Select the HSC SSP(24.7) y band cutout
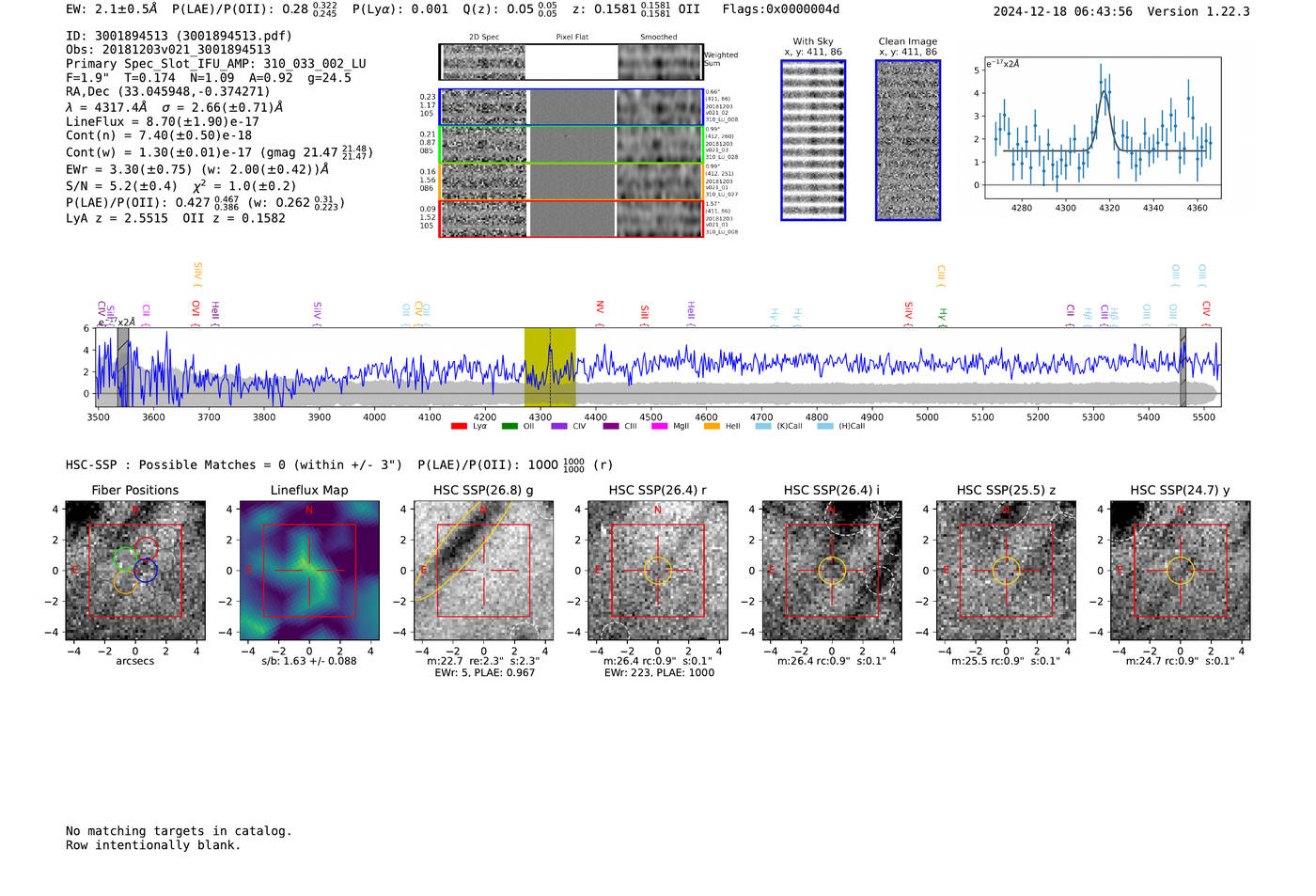The height and width of the screenshot is (896, 1316). [1181, 571]
